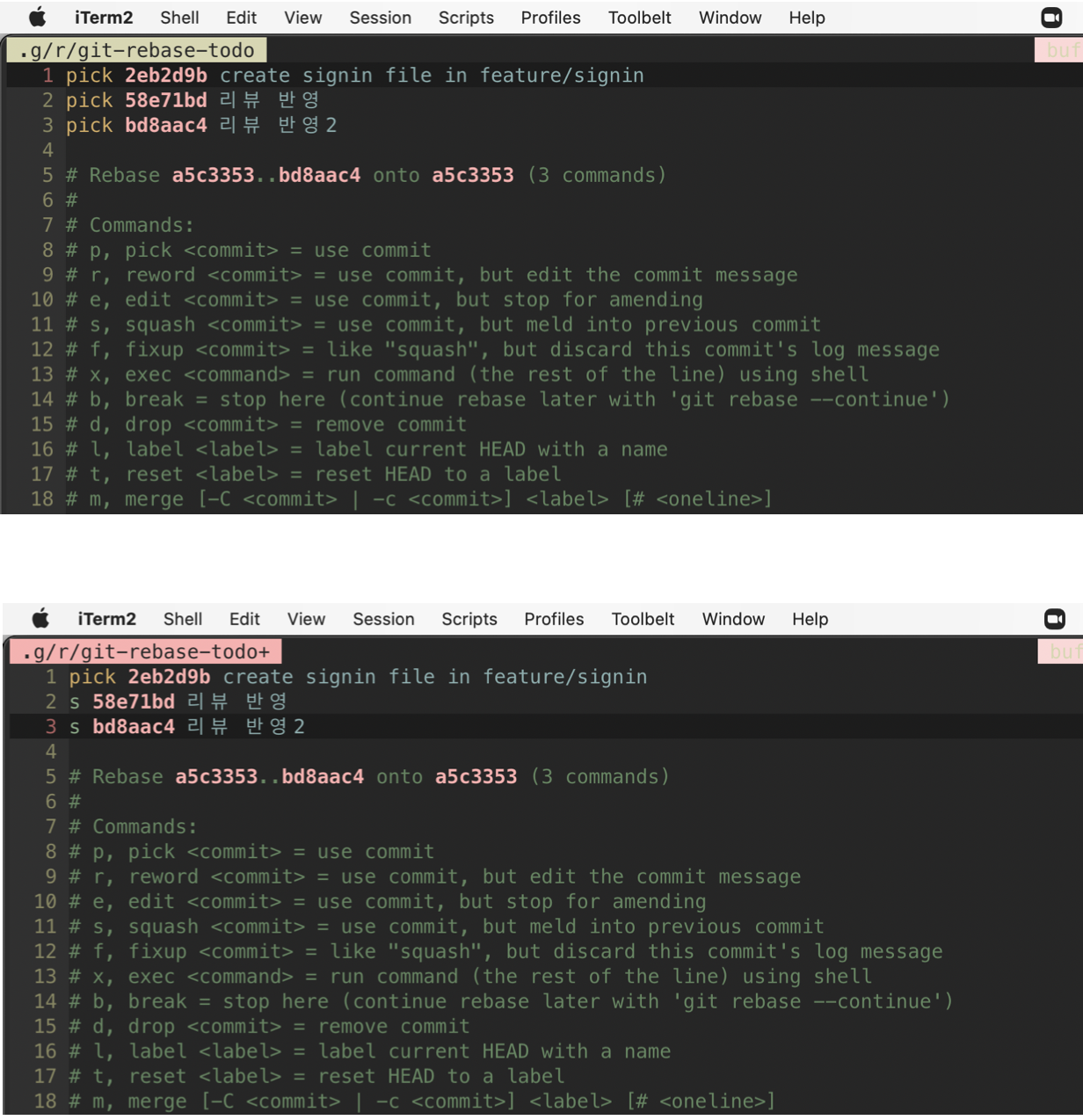
Task: Click '# Commands:' line in lower editor
Action: click(134, 826)
